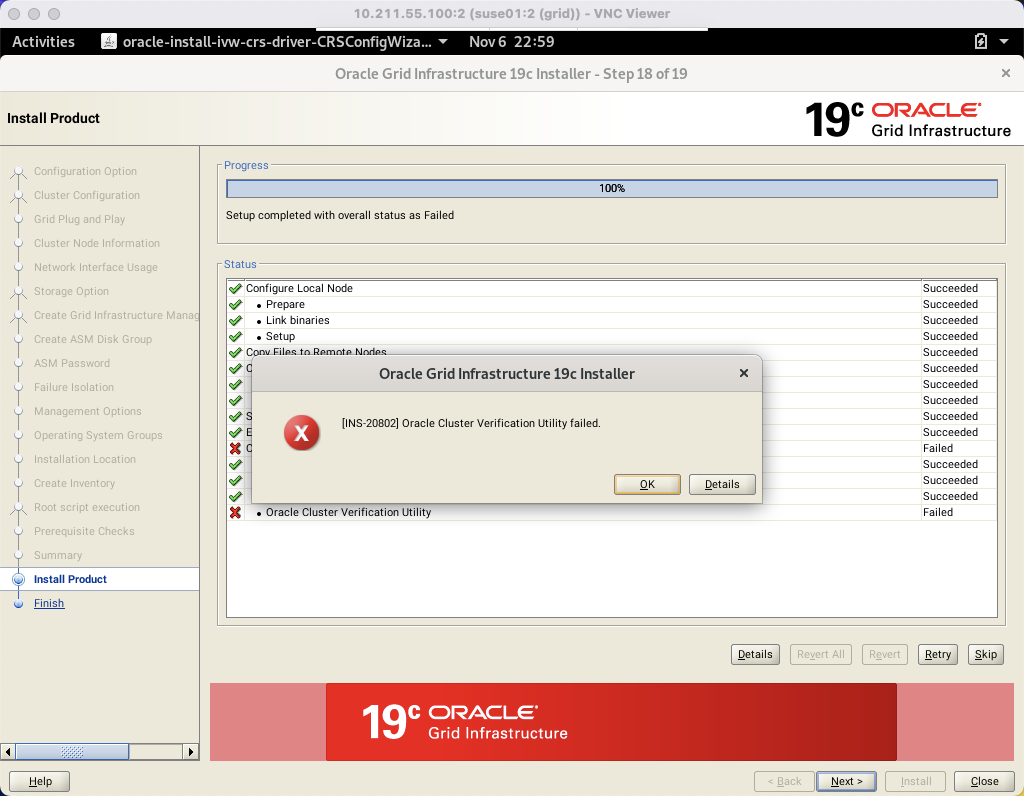Click the battery status icon in top bar

[980, 42]
